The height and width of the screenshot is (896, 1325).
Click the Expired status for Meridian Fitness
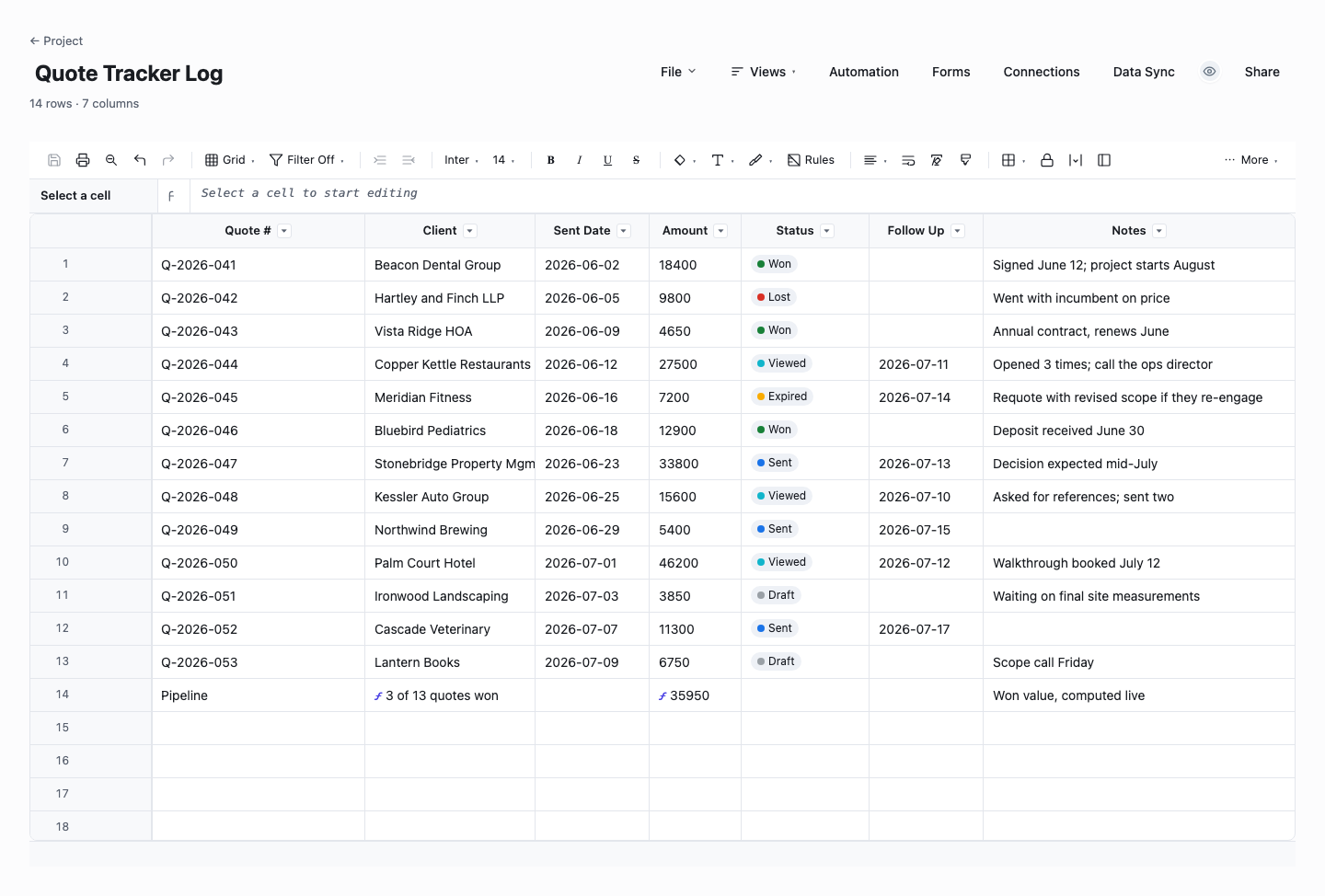[782, 396]
